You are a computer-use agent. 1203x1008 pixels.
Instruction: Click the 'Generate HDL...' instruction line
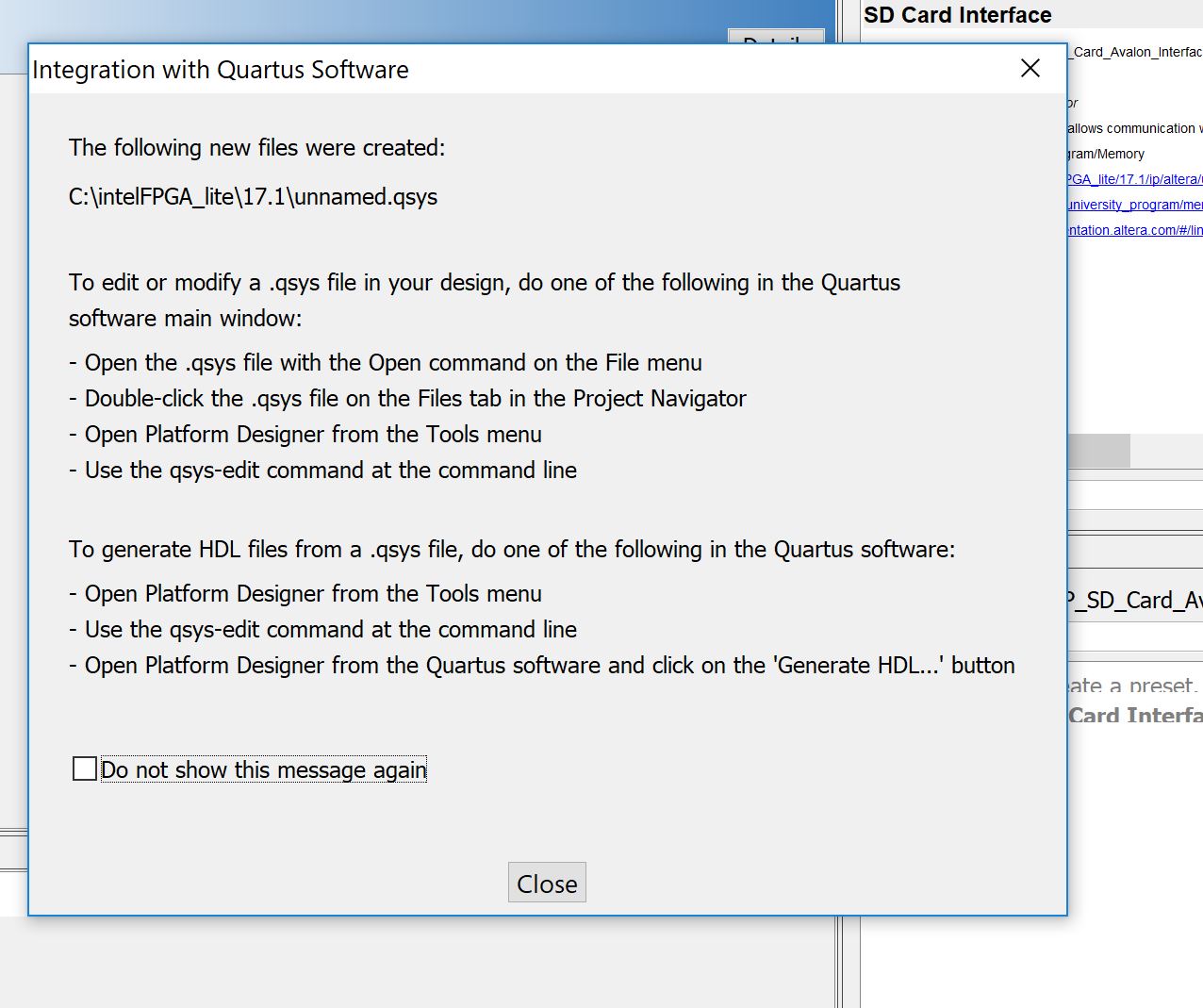(542, 666)
